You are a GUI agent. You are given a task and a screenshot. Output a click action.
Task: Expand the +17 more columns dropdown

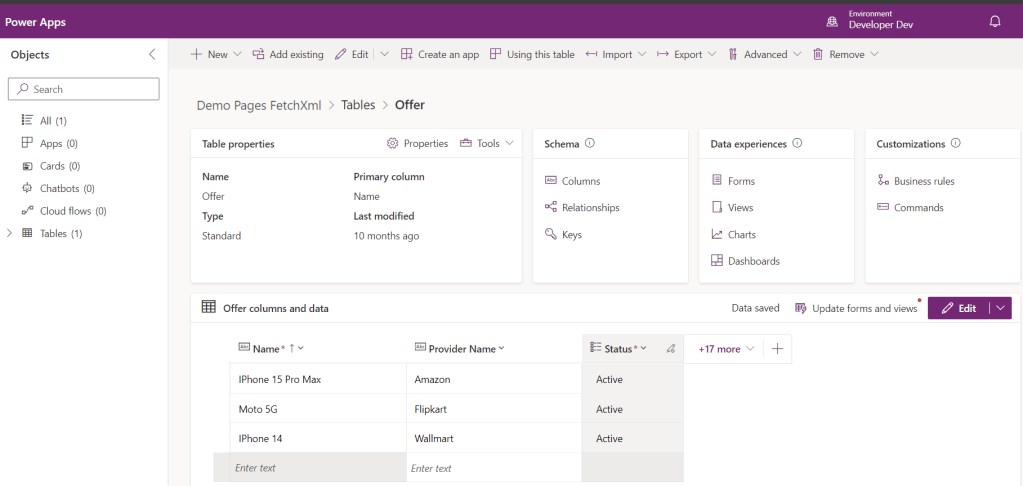point(725,349)
